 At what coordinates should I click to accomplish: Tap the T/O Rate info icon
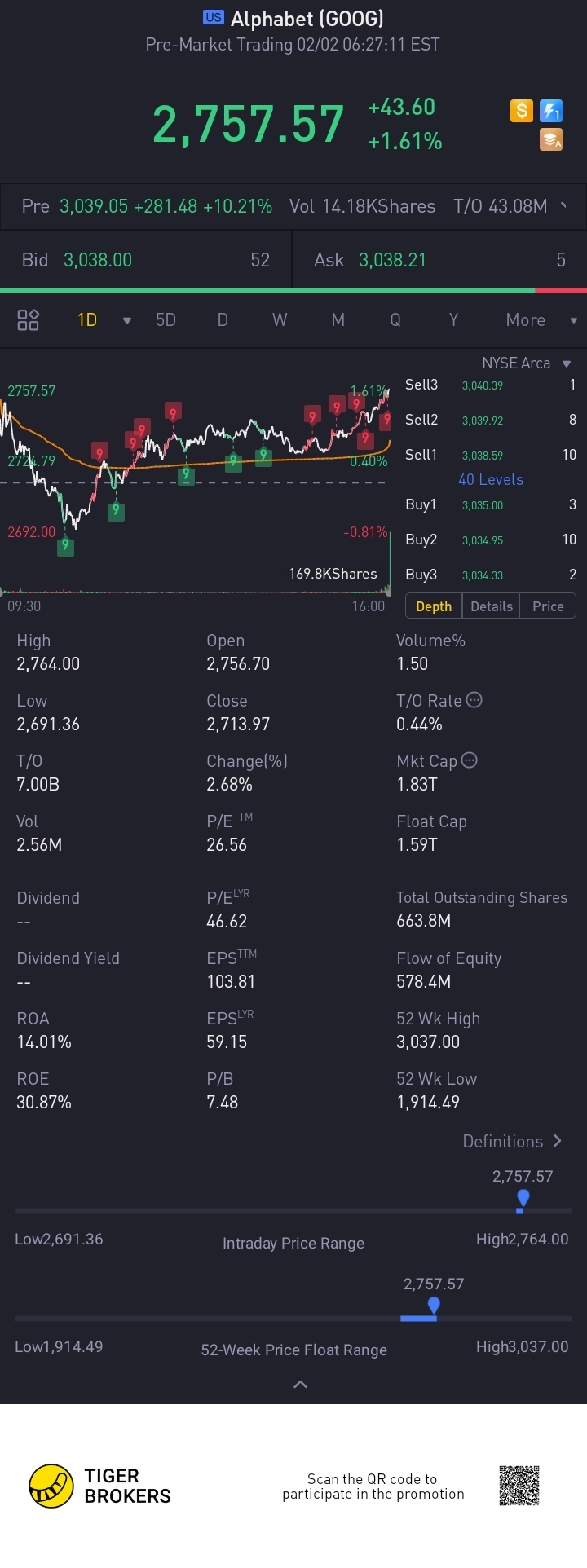474,700
